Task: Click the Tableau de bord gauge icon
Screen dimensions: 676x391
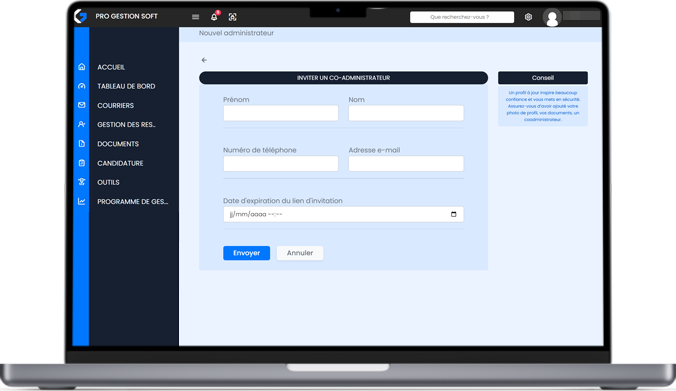Action: point(81,86)
